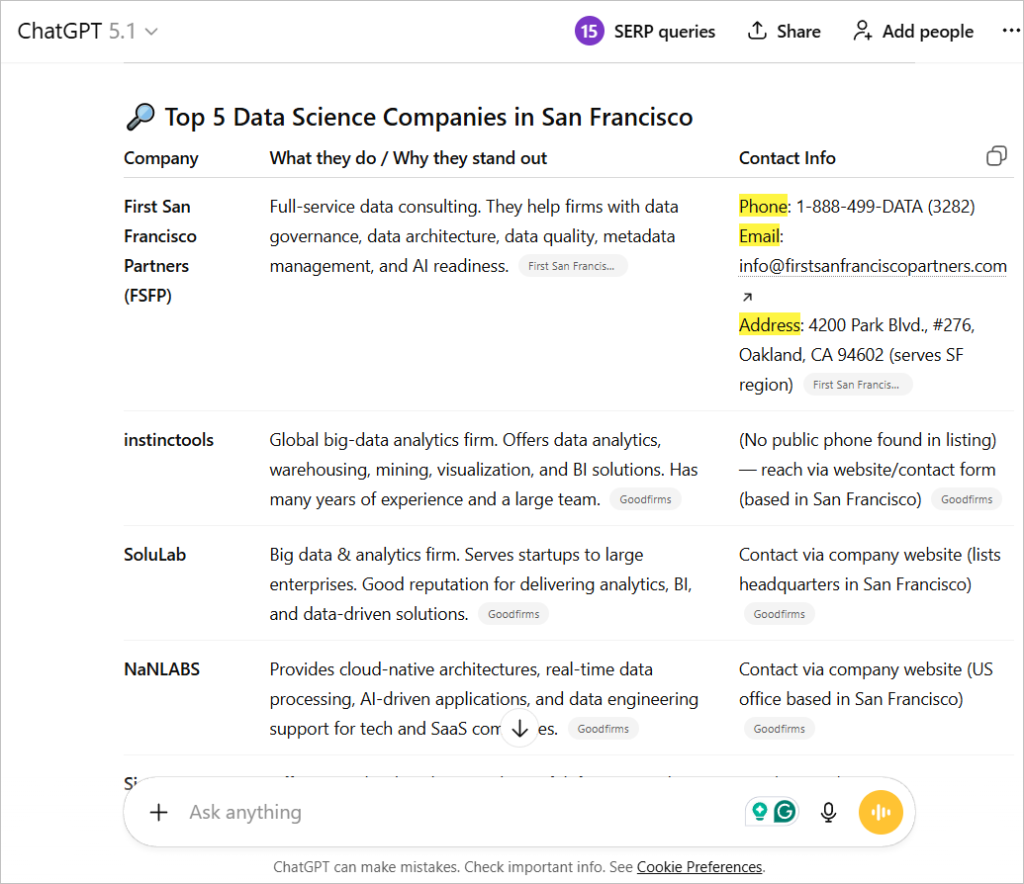The width and height of the screenshot is (1024, 884).
Task: Open the info@firstsanfranciscopartners.com email link
Action: [872, 266]
